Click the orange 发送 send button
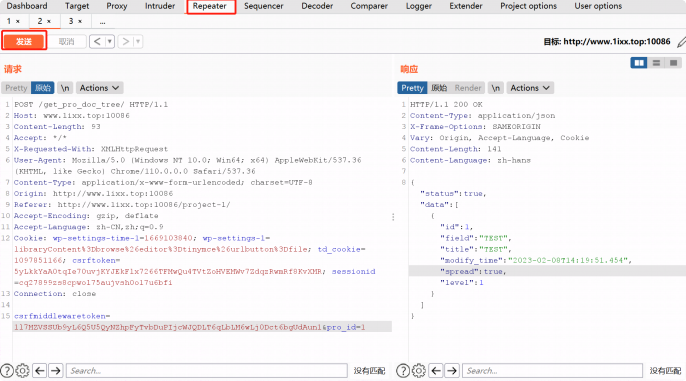 pyautogui.click(x=24, y=42)
